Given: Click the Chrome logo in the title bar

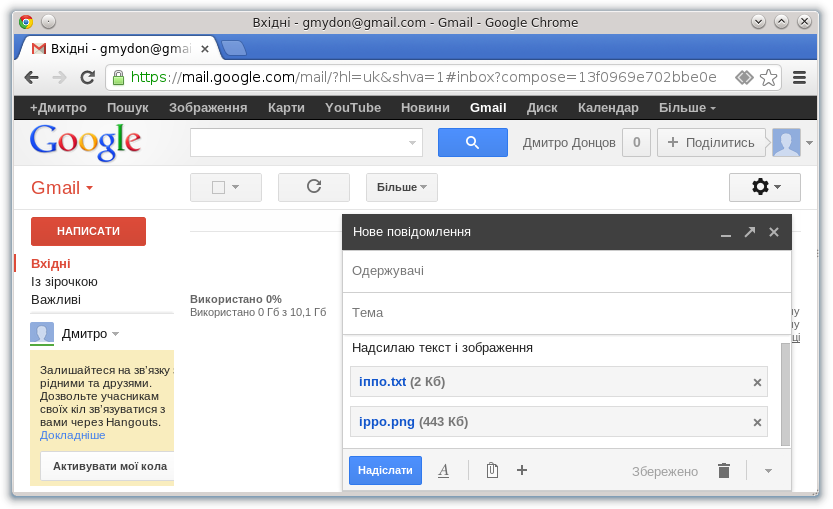Looking at the screenshot, I should pos(26,22).
